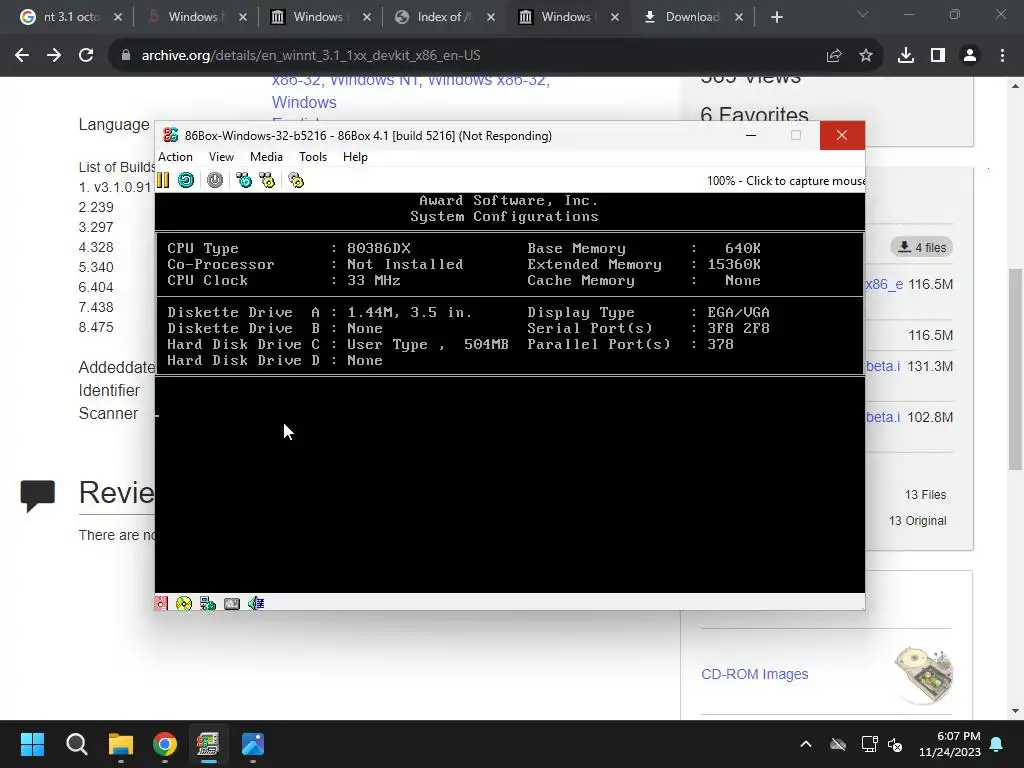Open a new Chrome tab
The image size is (1024, 768).
coord(776,17)
